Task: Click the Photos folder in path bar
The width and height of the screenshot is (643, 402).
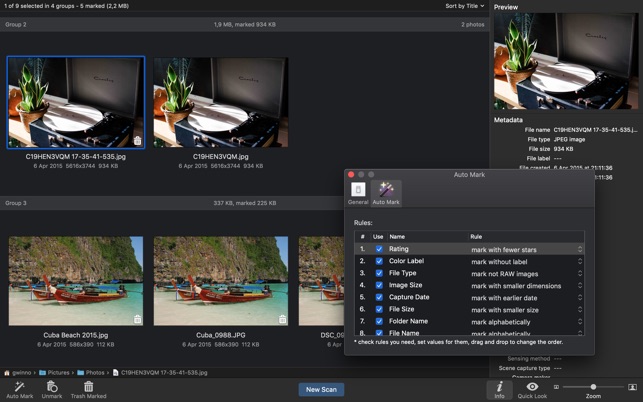Action: 91,372
